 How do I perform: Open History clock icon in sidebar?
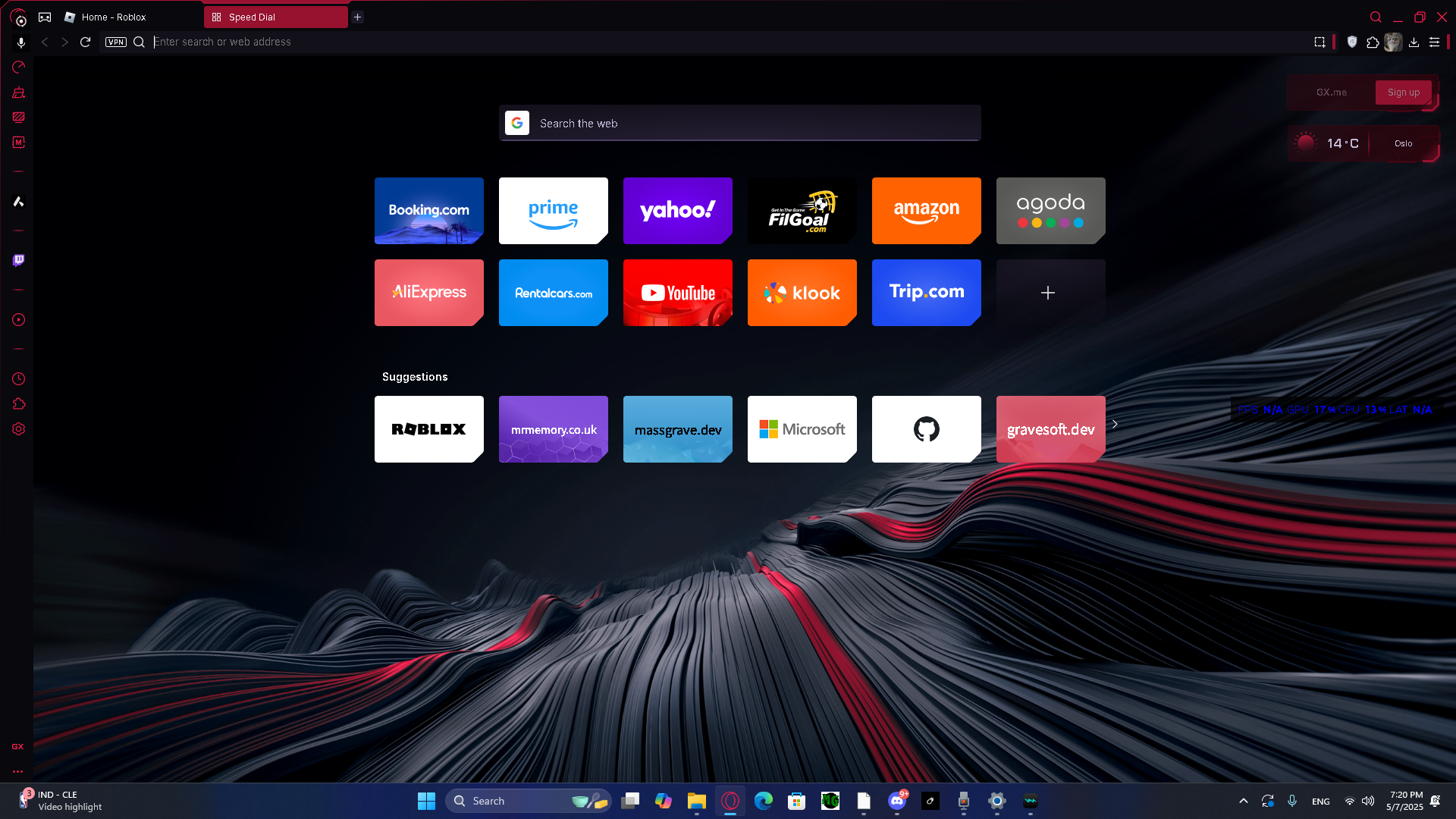[19, 378]
